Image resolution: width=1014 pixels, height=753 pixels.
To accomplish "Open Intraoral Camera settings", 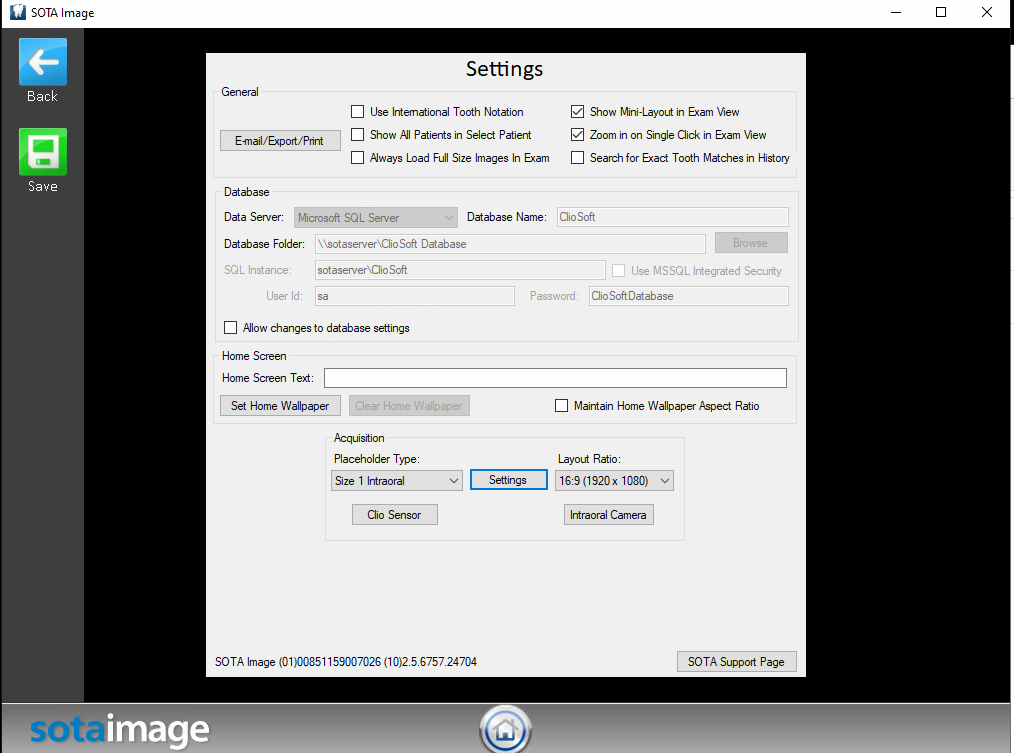I will point(609,515).
